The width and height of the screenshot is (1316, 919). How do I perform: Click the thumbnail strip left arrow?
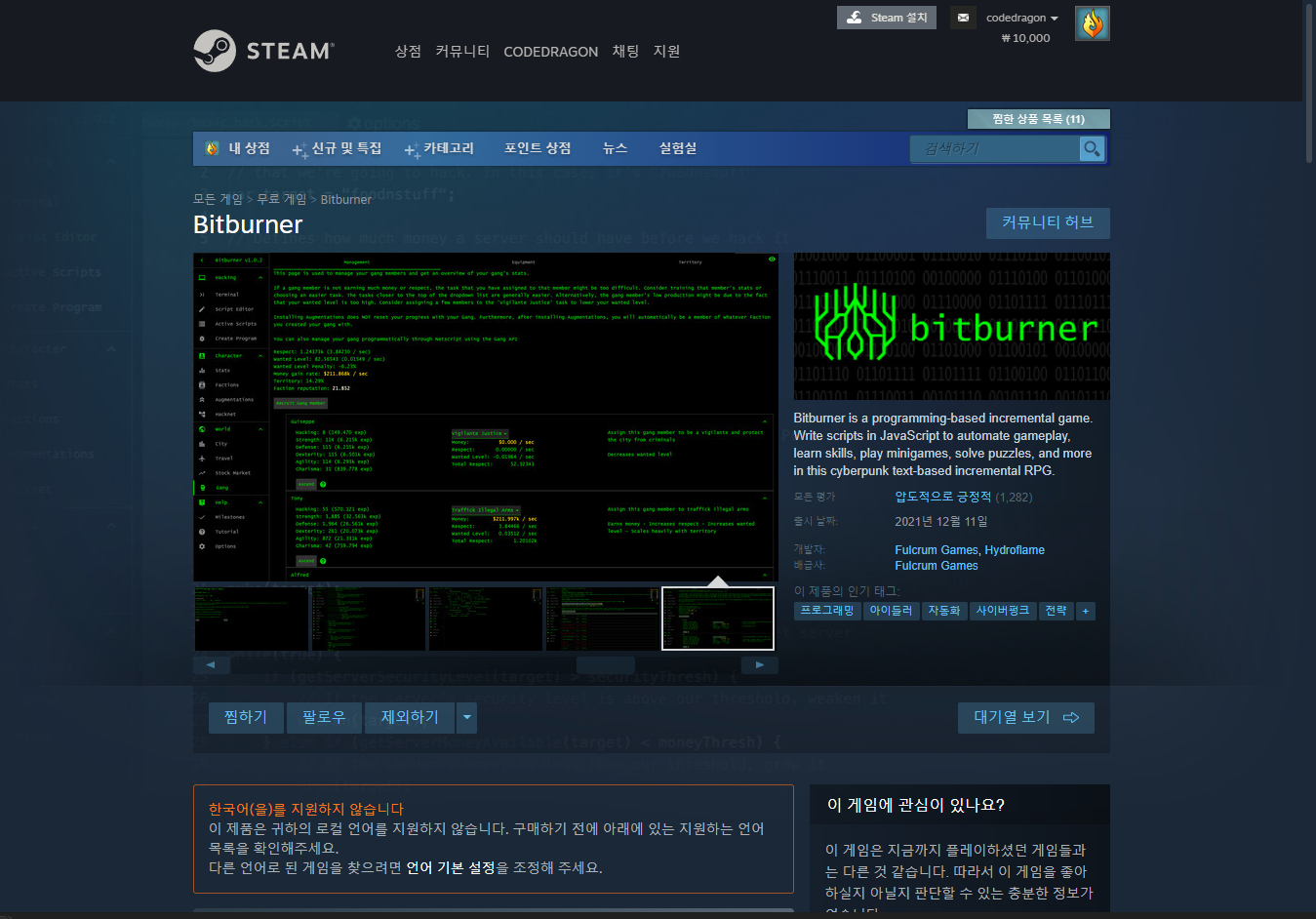pyautogui.click(x=212, y=664)
